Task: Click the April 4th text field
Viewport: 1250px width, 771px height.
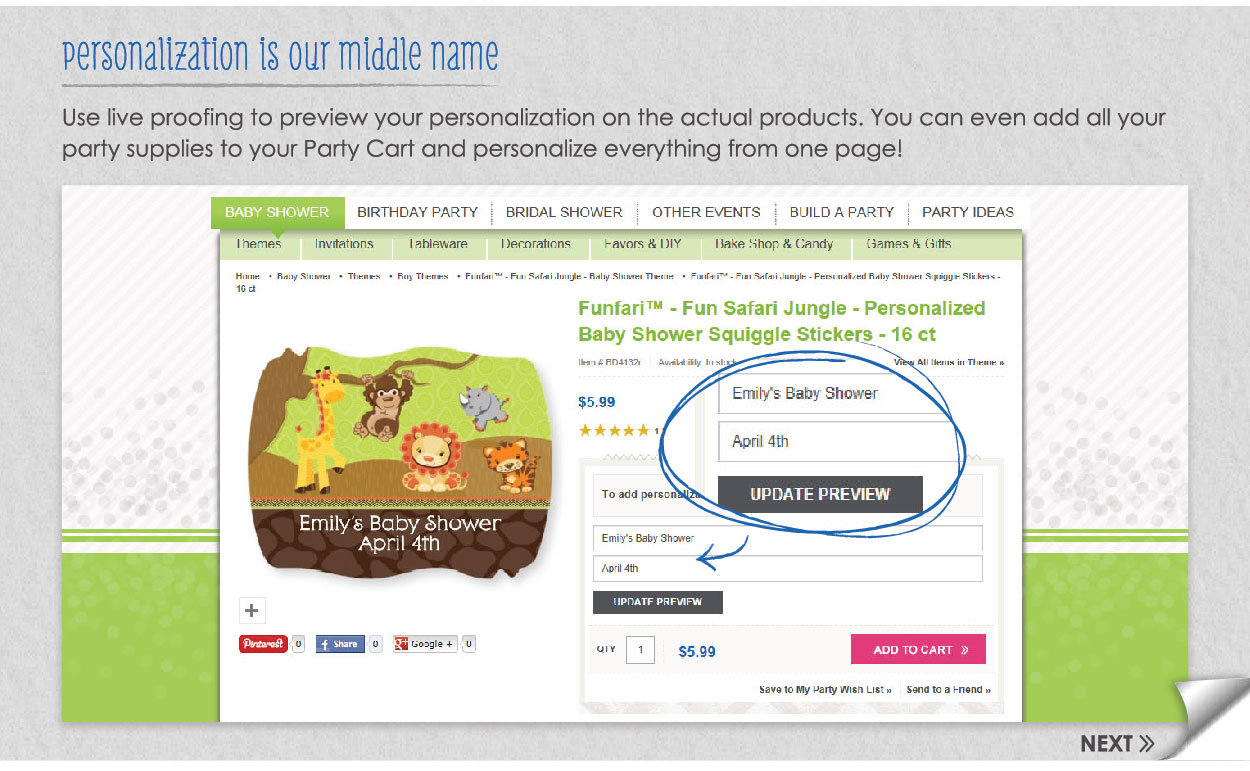Action: [x=788, y=568]
